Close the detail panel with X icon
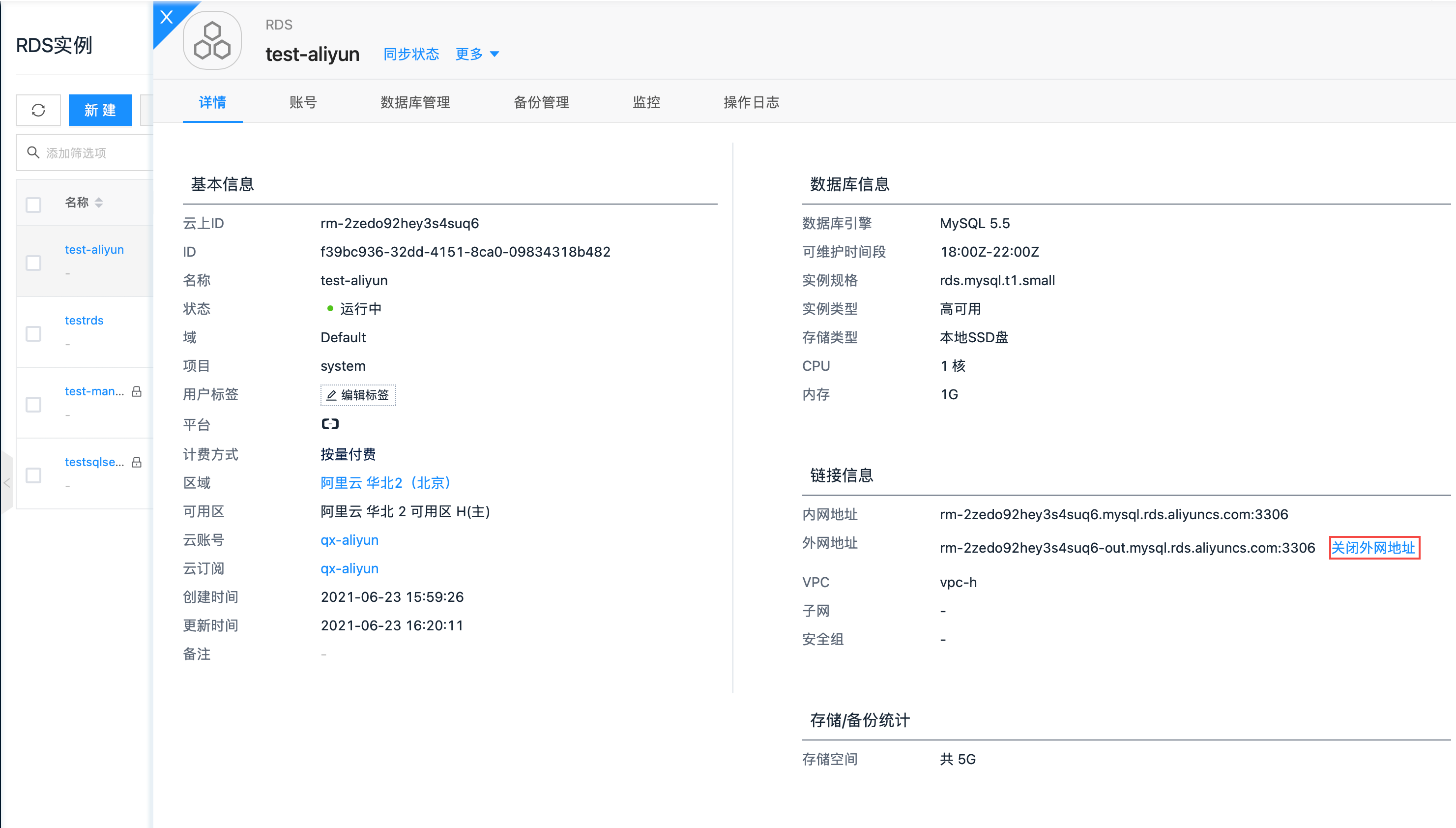This screenshot has height=828, width=1456. point(166,17)
